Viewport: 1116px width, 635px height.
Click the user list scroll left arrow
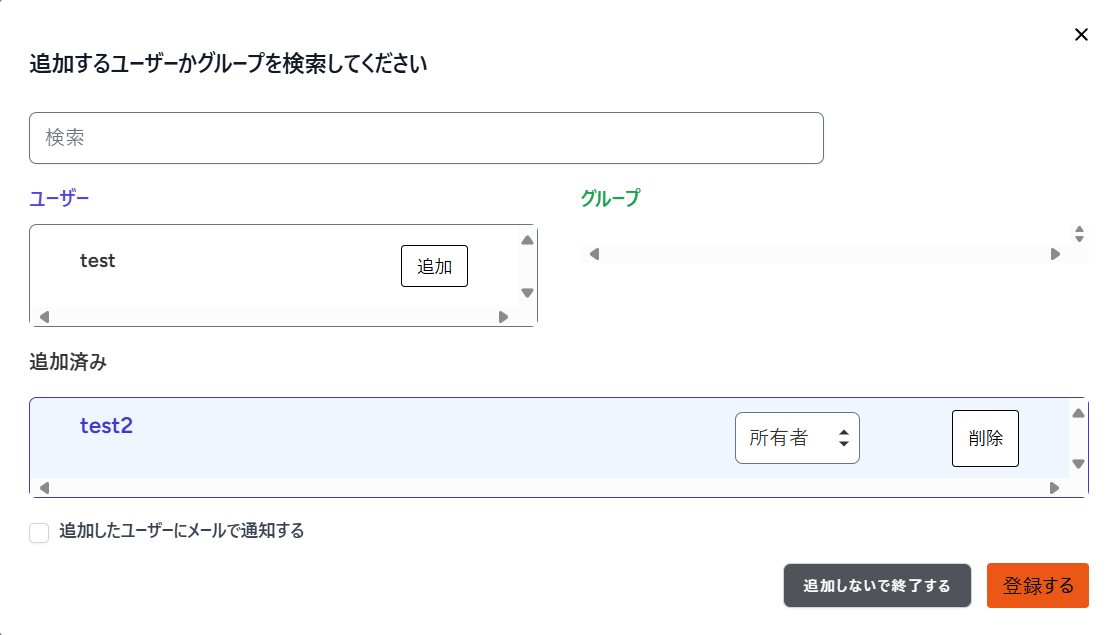coord(44,317)
